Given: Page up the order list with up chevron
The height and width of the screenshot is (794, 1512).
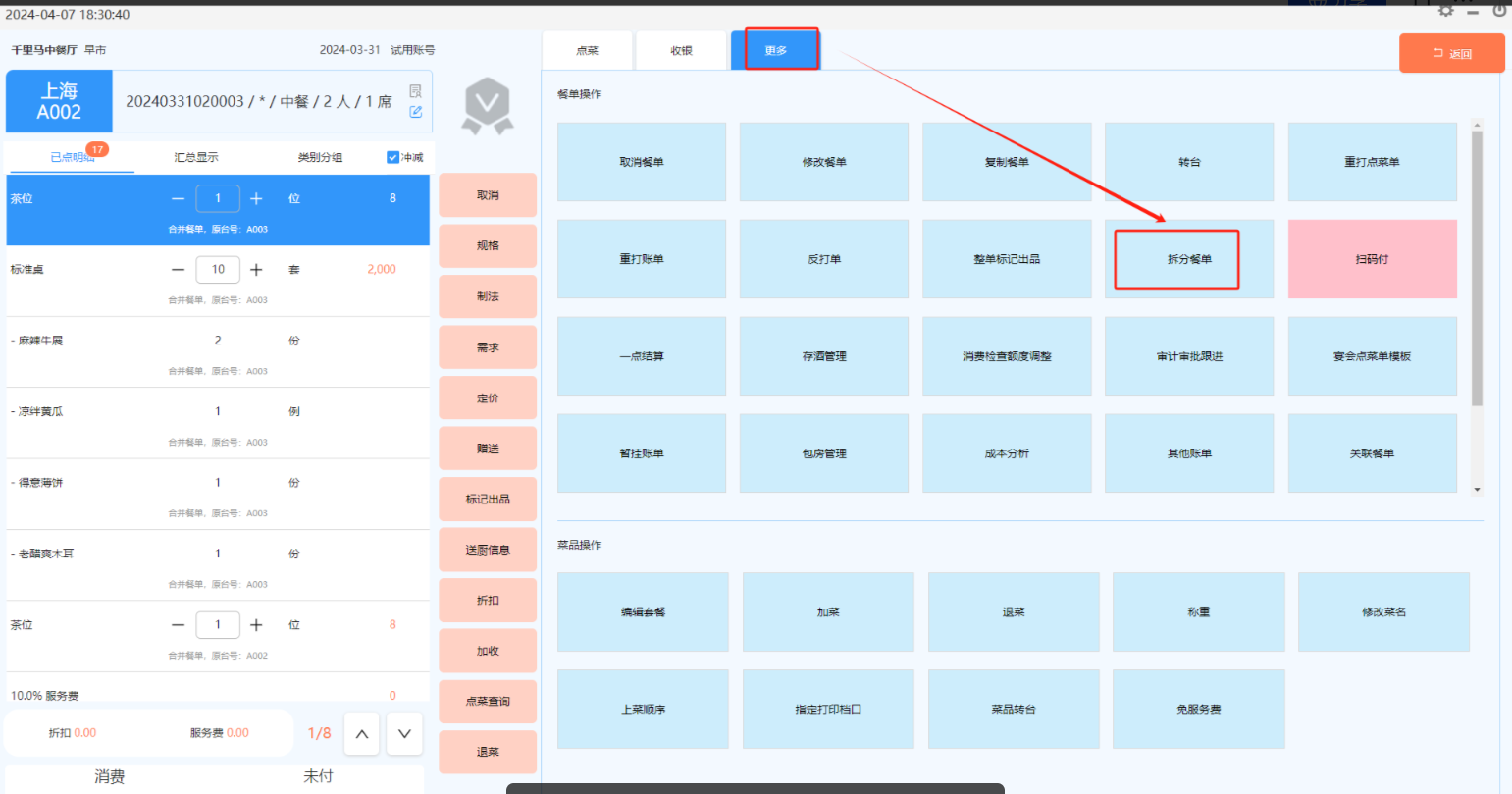Looking at the screenshot, I should pyautogui.click(x=361, y=734).
